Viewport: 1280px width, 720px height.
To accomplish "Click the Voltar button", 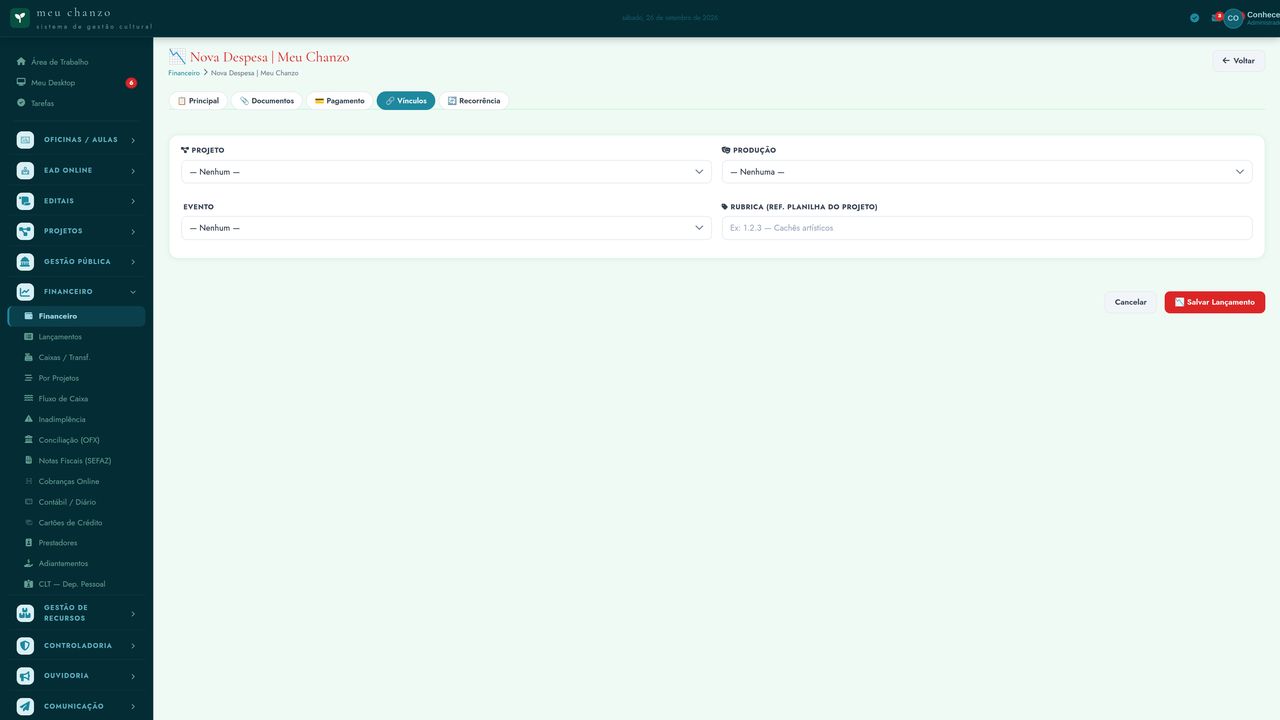I will coord(1239,61).
